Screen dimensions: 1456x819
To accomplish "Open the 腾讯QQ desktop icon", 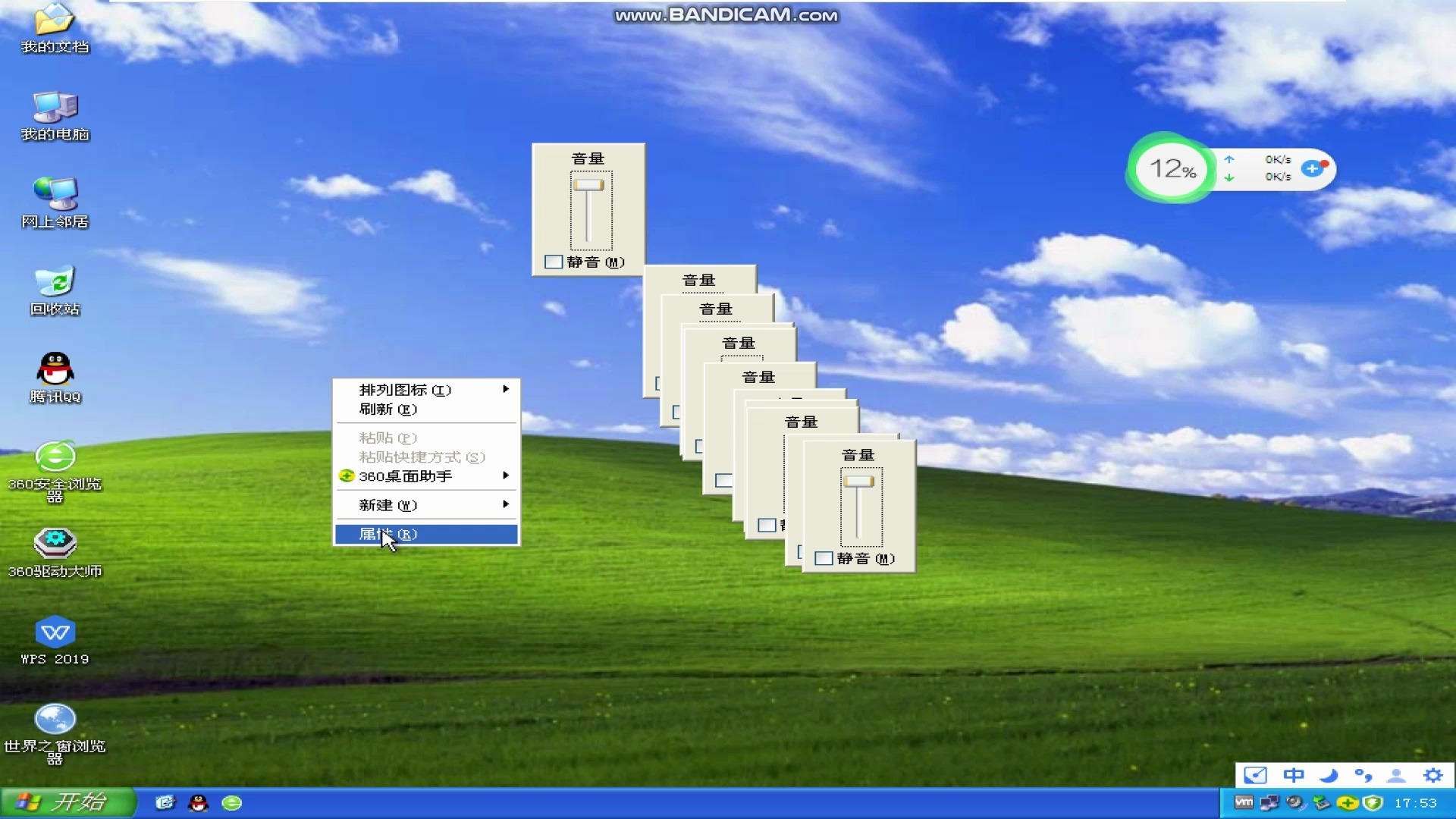I will coord(55,369).
